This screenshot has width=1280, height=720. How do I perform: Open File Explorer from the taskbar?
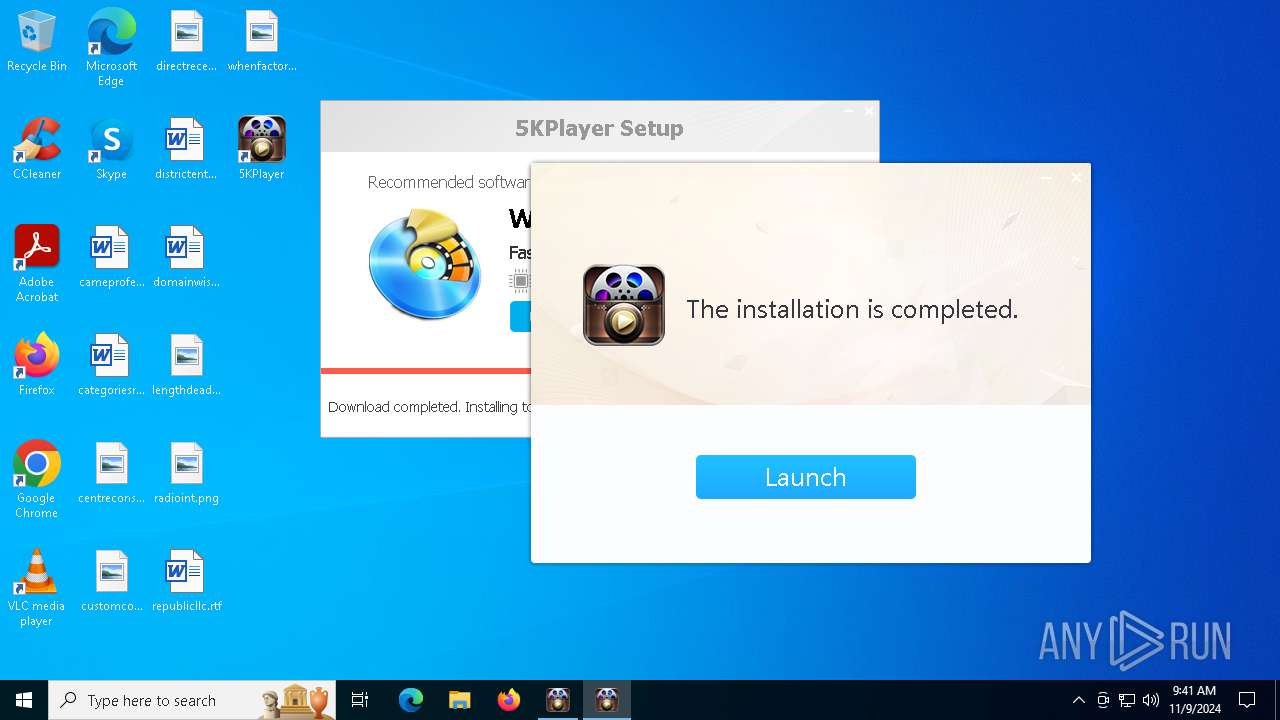click(x=460, y=700)
